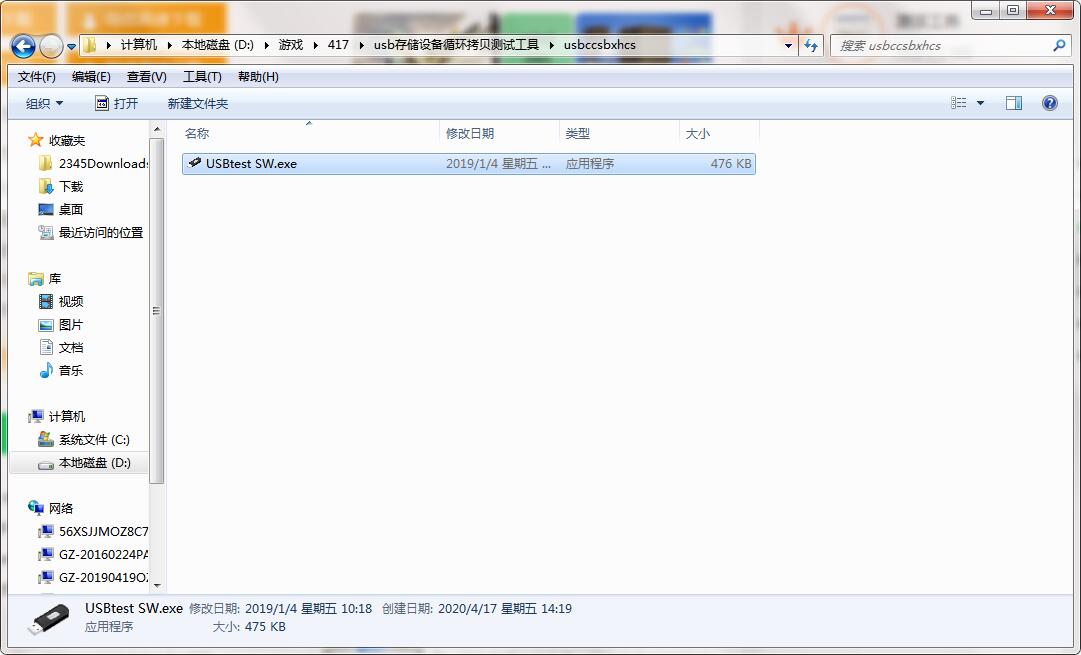Open 2345Downloads in favorites
Screen dimensions: 1081x655
(103, 163)
